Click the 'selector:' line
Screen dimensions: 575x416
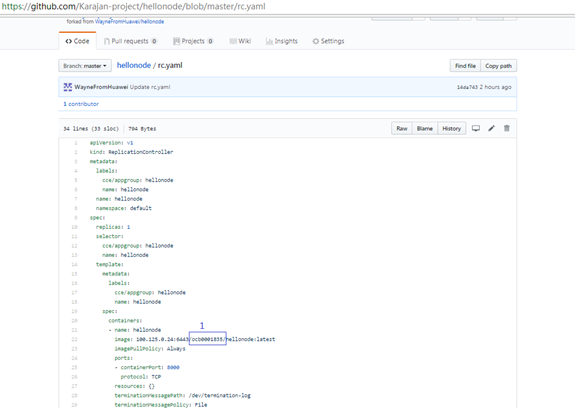point(110,237)
